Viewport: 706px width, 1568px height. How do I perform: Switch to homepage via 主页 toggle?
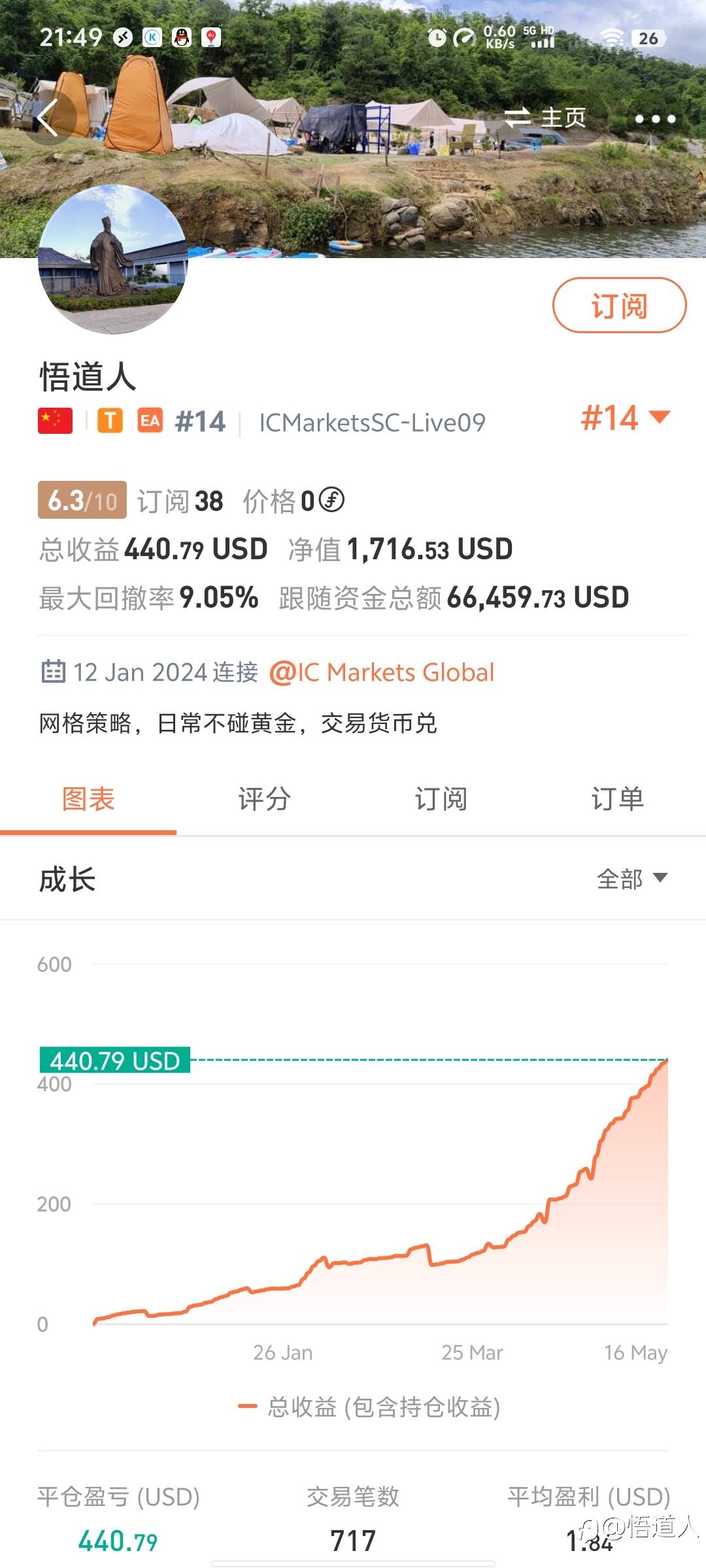pos(545,118)
